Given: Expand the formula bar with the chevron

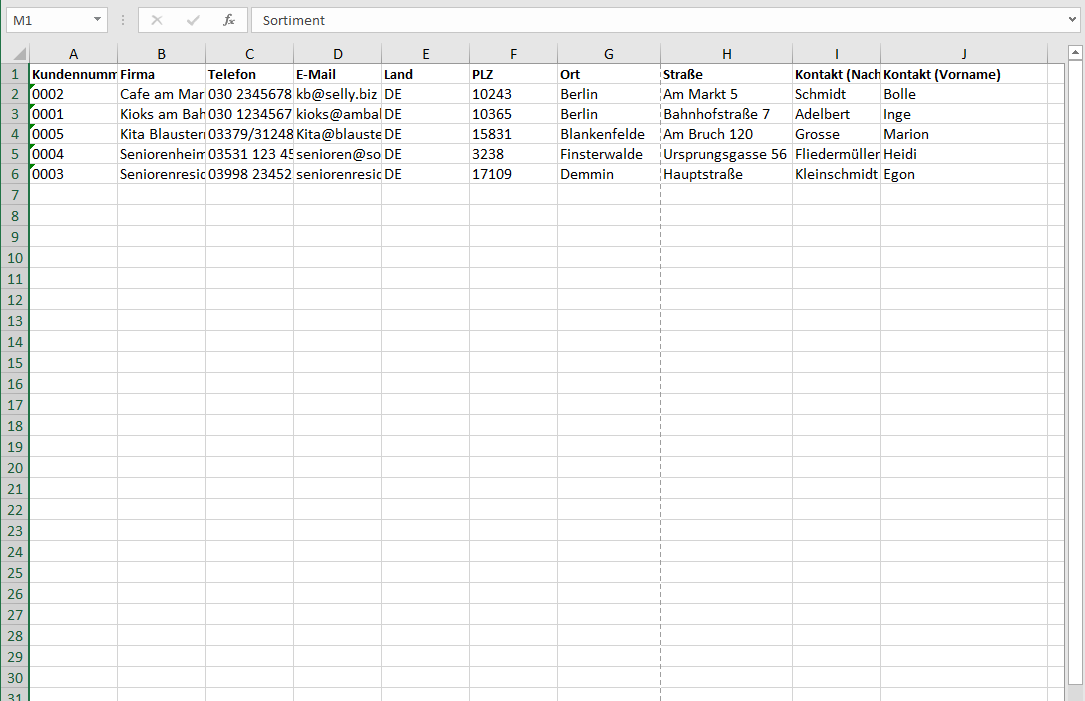Looking at the screenshot, I should click(1072, 20).
